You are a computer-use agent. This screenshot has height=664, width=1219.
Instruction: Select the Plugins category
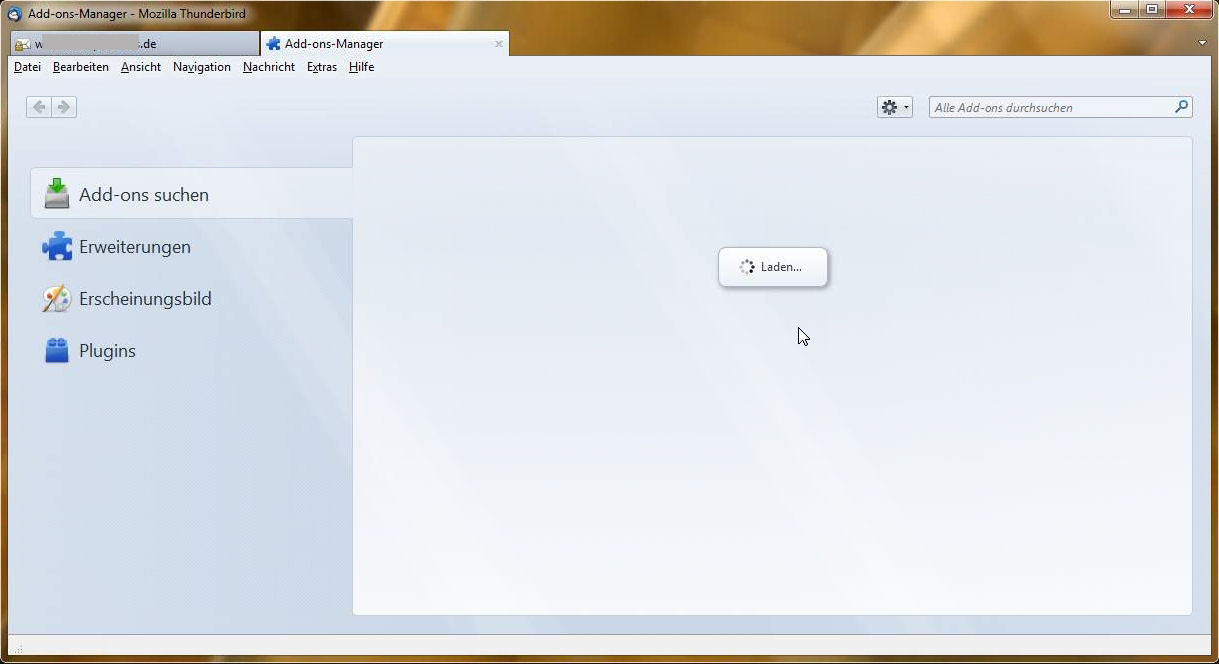(191, 350)
